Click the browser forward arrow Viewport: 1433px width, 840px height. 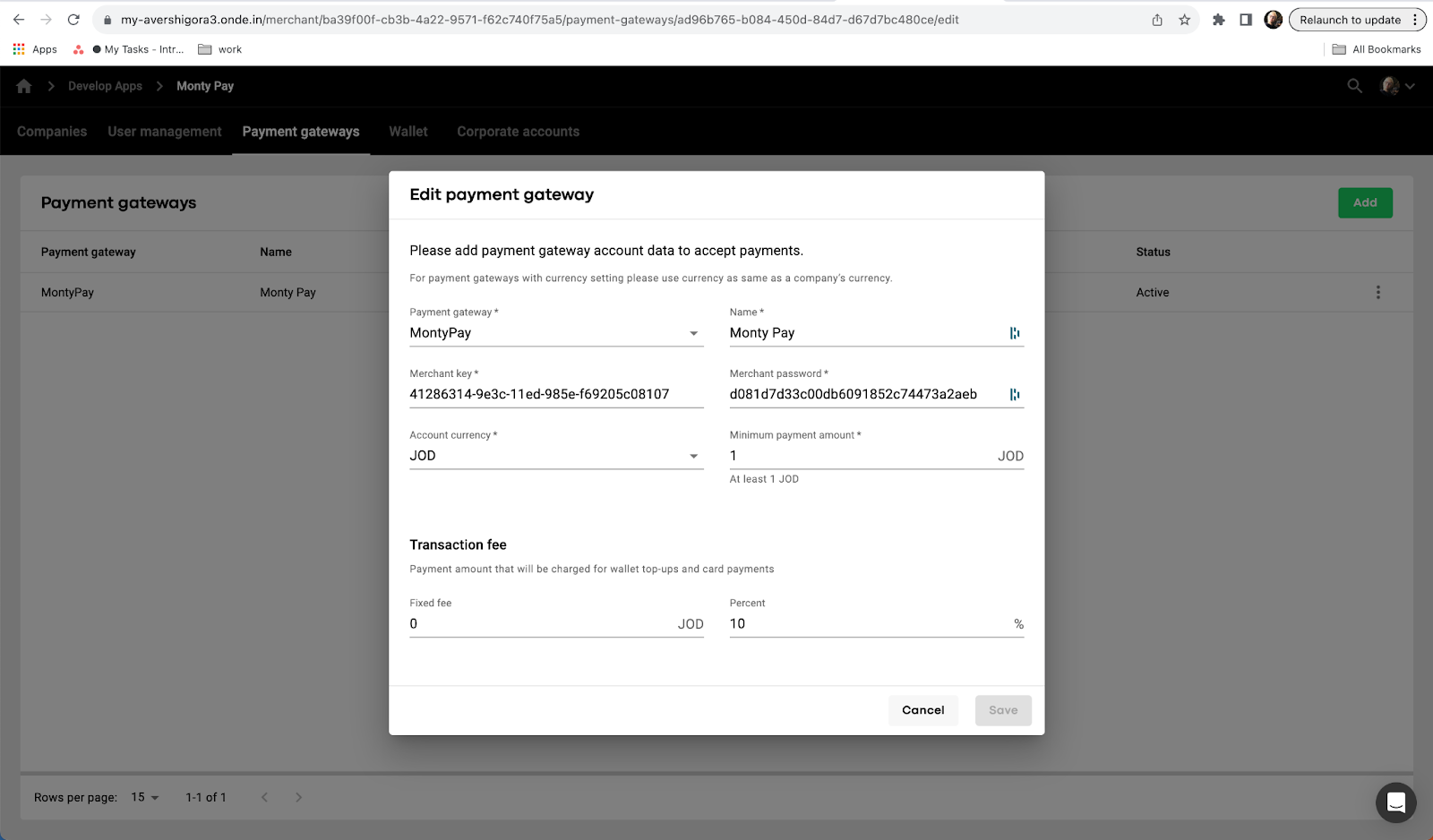pyautogui.click(x=46, y=20)
